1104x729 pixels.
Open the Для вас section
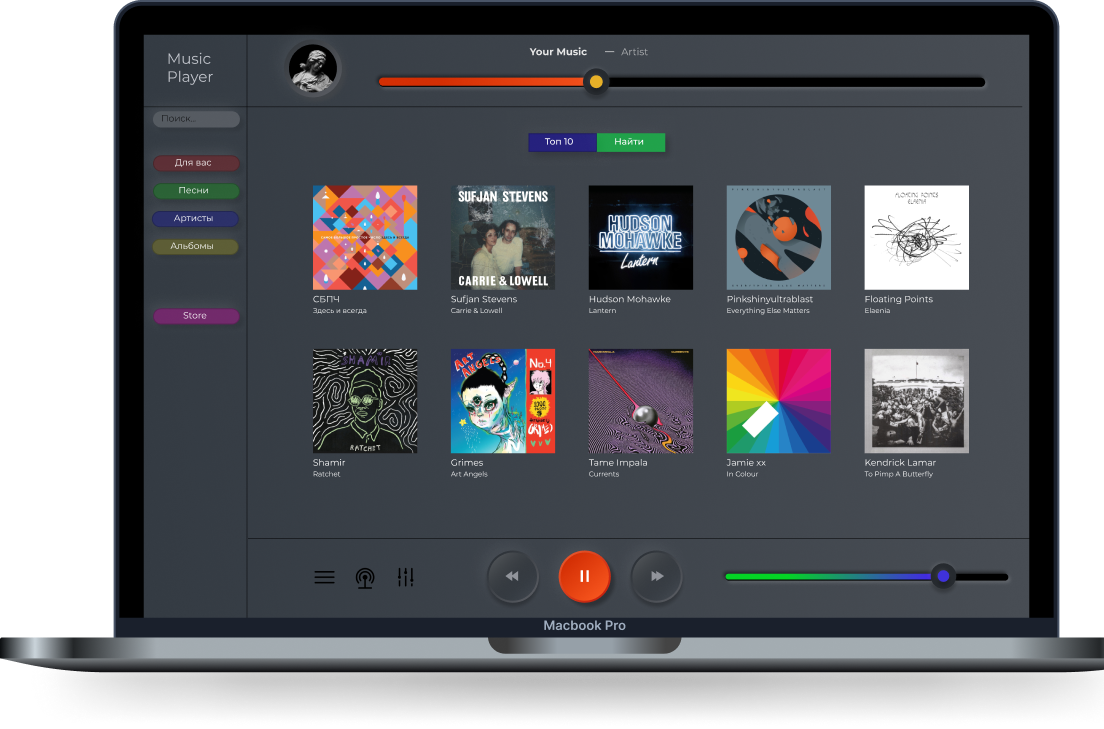click(196, 163)
